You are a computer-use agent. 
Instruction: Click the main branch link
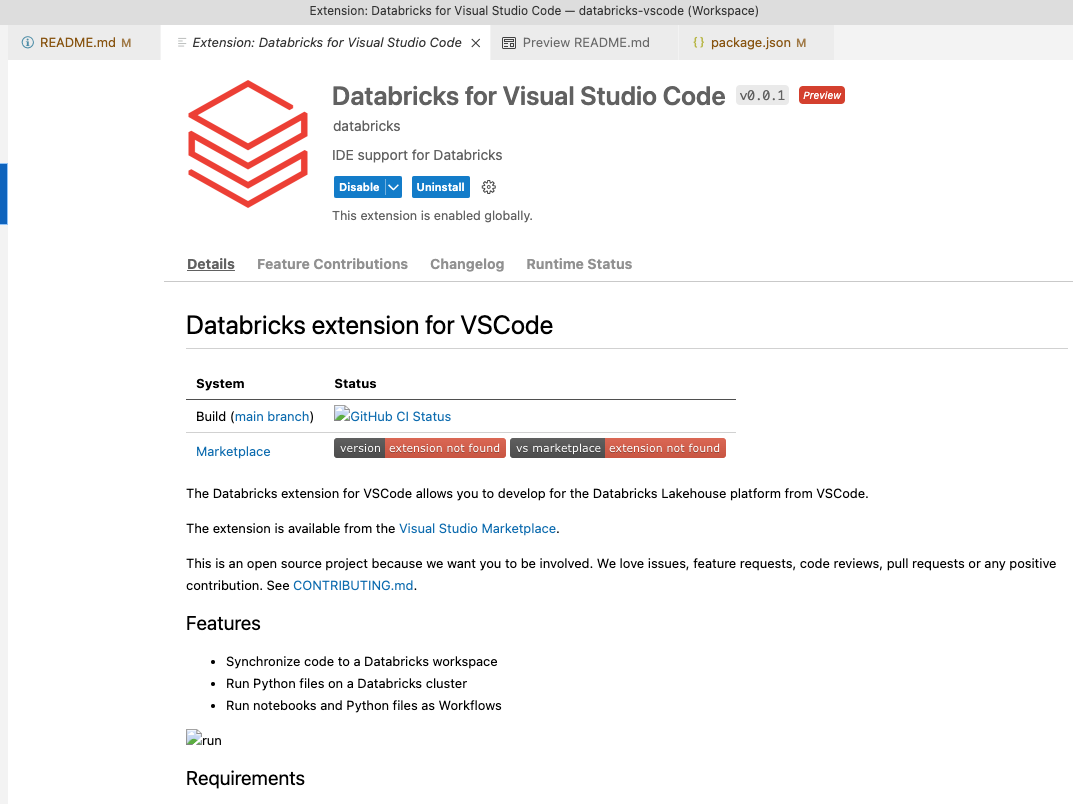click(x=272, y=416)
